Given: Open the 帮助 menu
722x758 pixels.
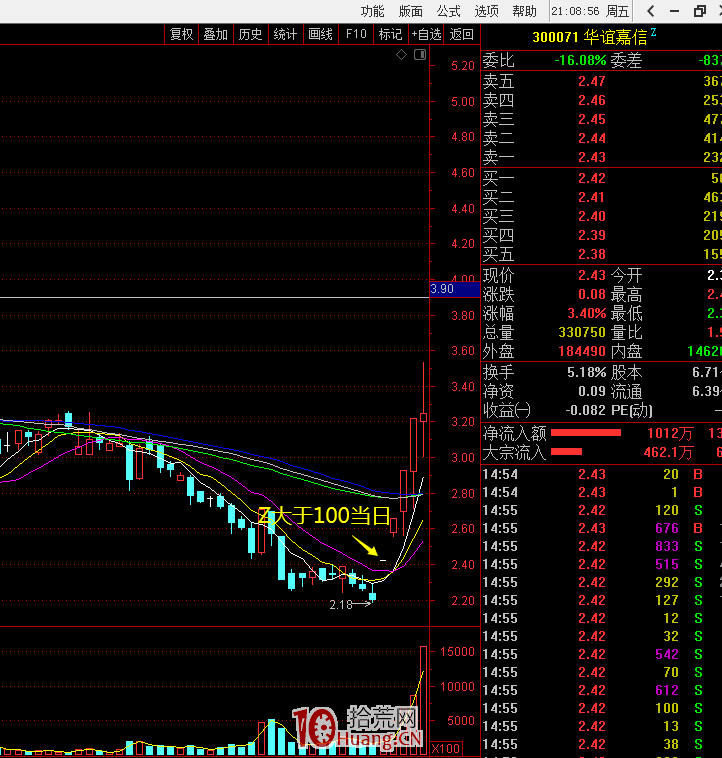Looking at the screenshot, I should click(524, 11).
